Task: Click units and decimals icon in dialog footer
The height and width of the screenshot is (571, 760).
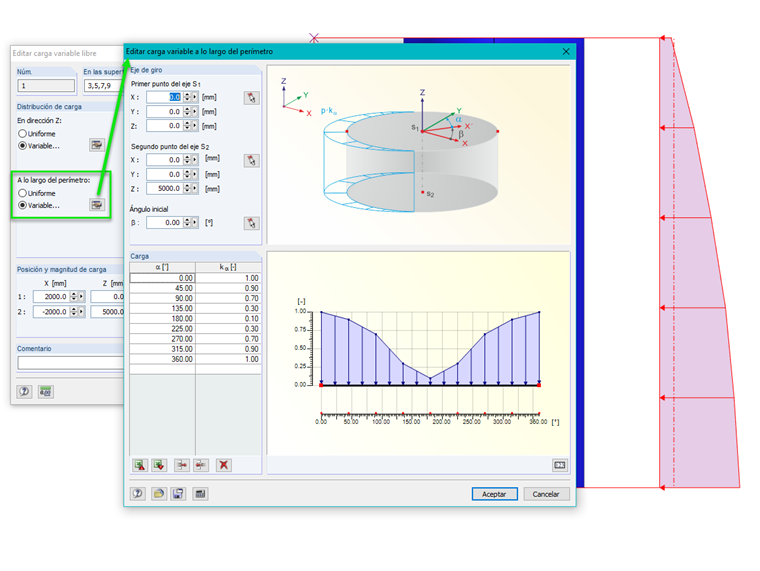Action: [200, 494]
